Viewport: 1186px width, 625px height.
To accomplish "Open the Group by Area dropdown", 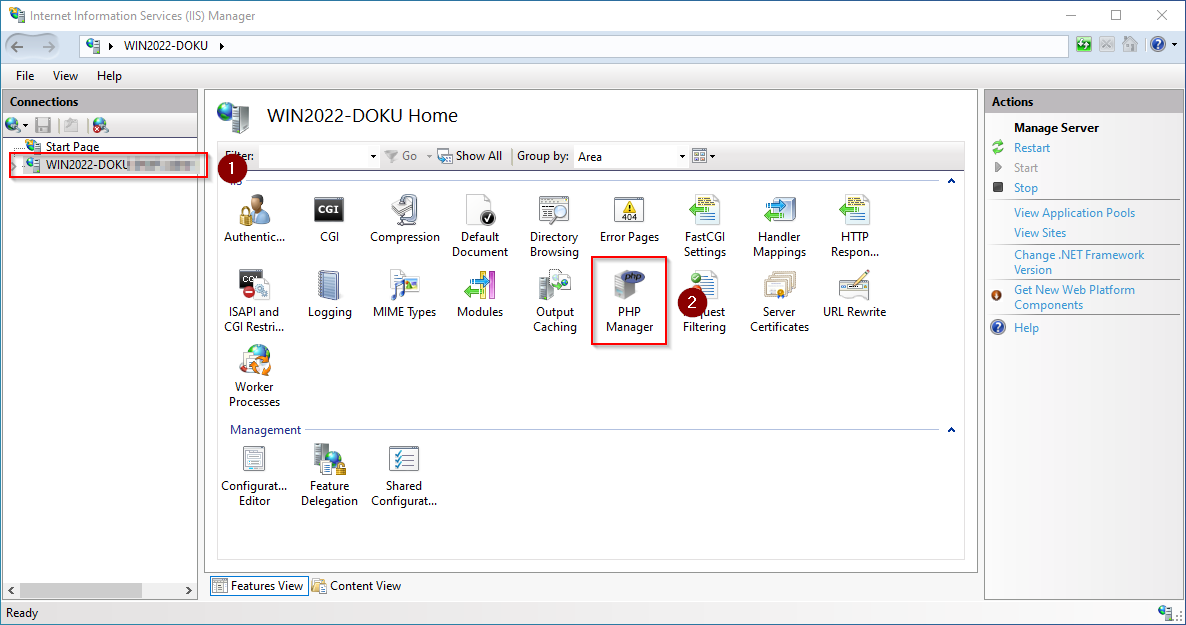I will click(x=682, y=157).
